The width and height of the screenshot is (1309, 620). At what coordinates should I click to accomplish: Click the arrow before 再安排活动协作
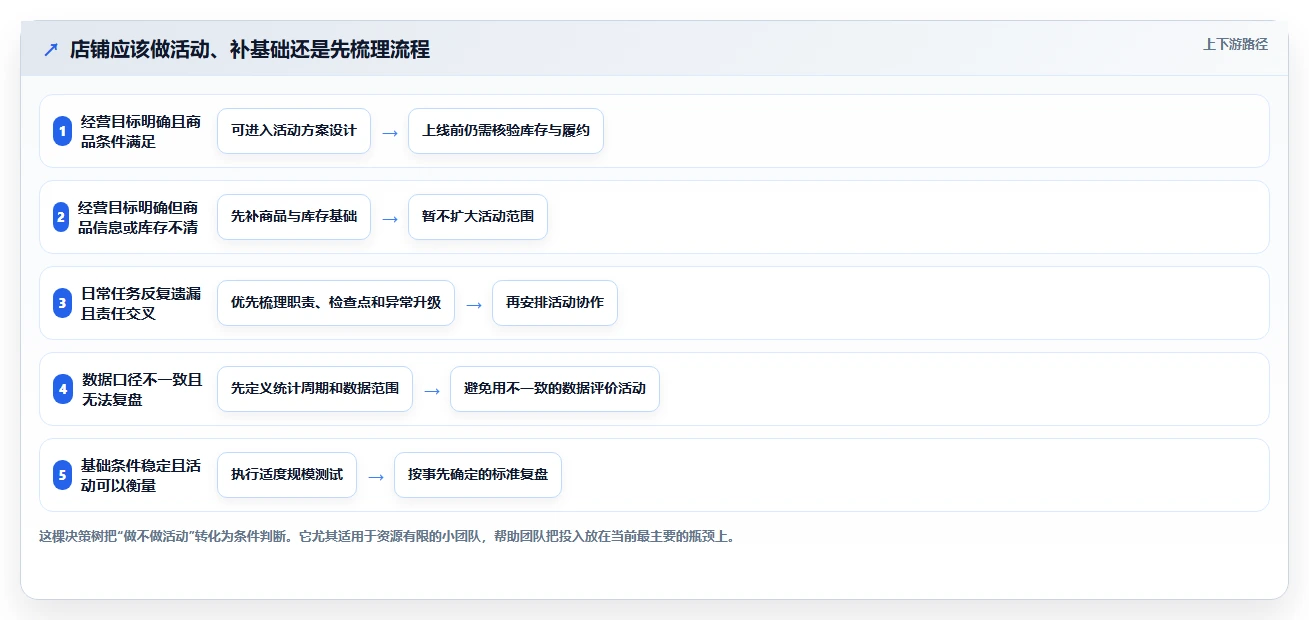click(x=474, y=304)
